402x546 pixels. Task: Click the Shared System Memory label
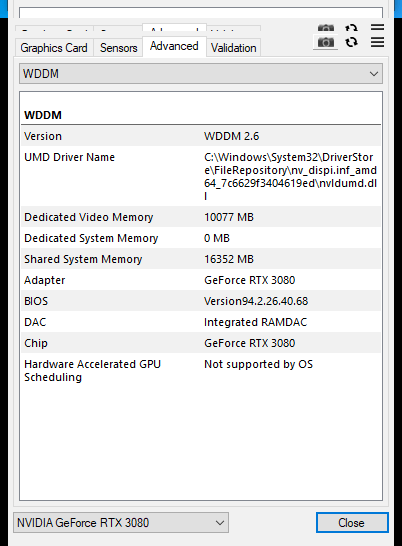point(83,259)
